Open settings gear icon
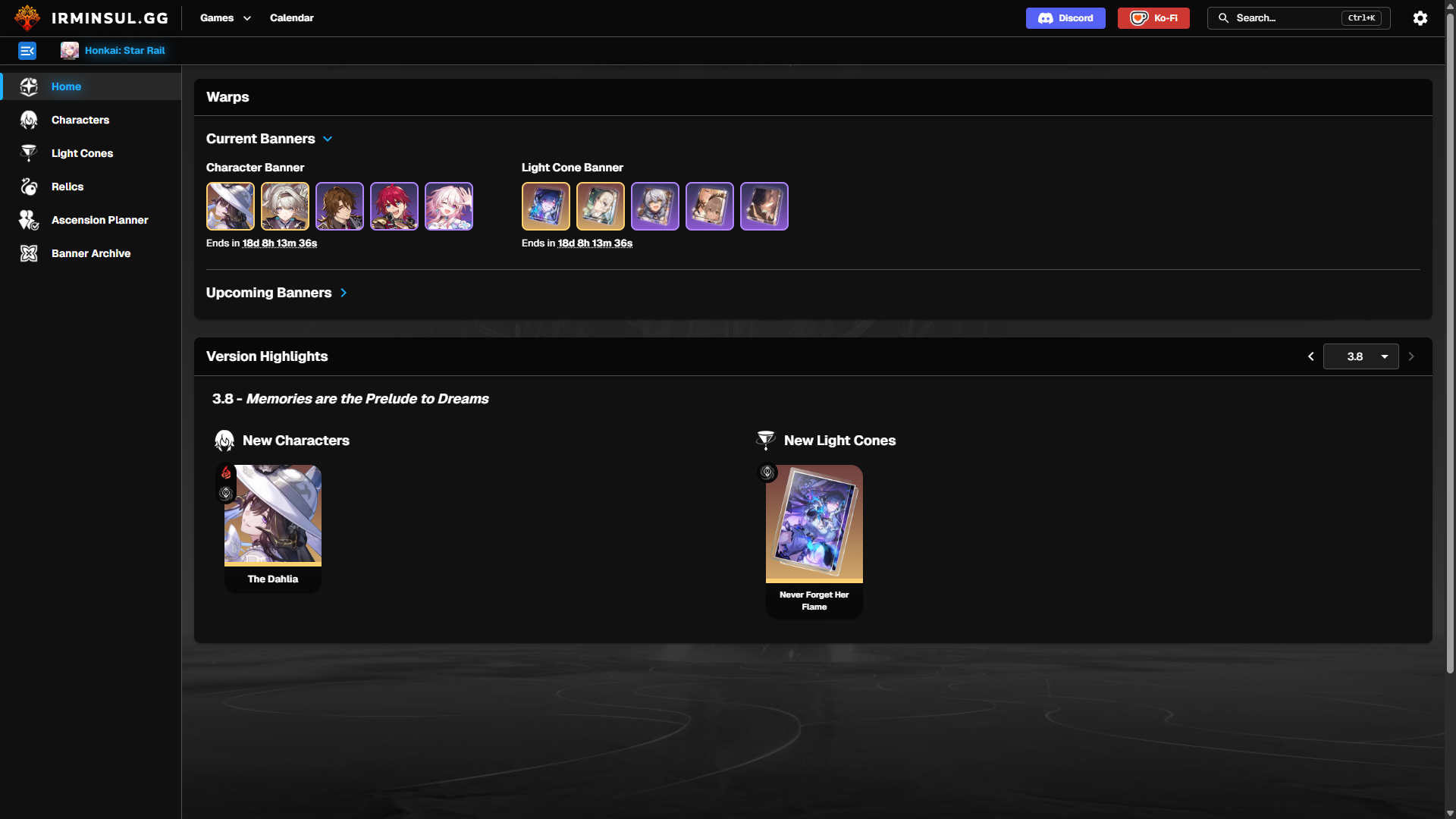This screenshot has height=819, width=1456. point(1420,18)
